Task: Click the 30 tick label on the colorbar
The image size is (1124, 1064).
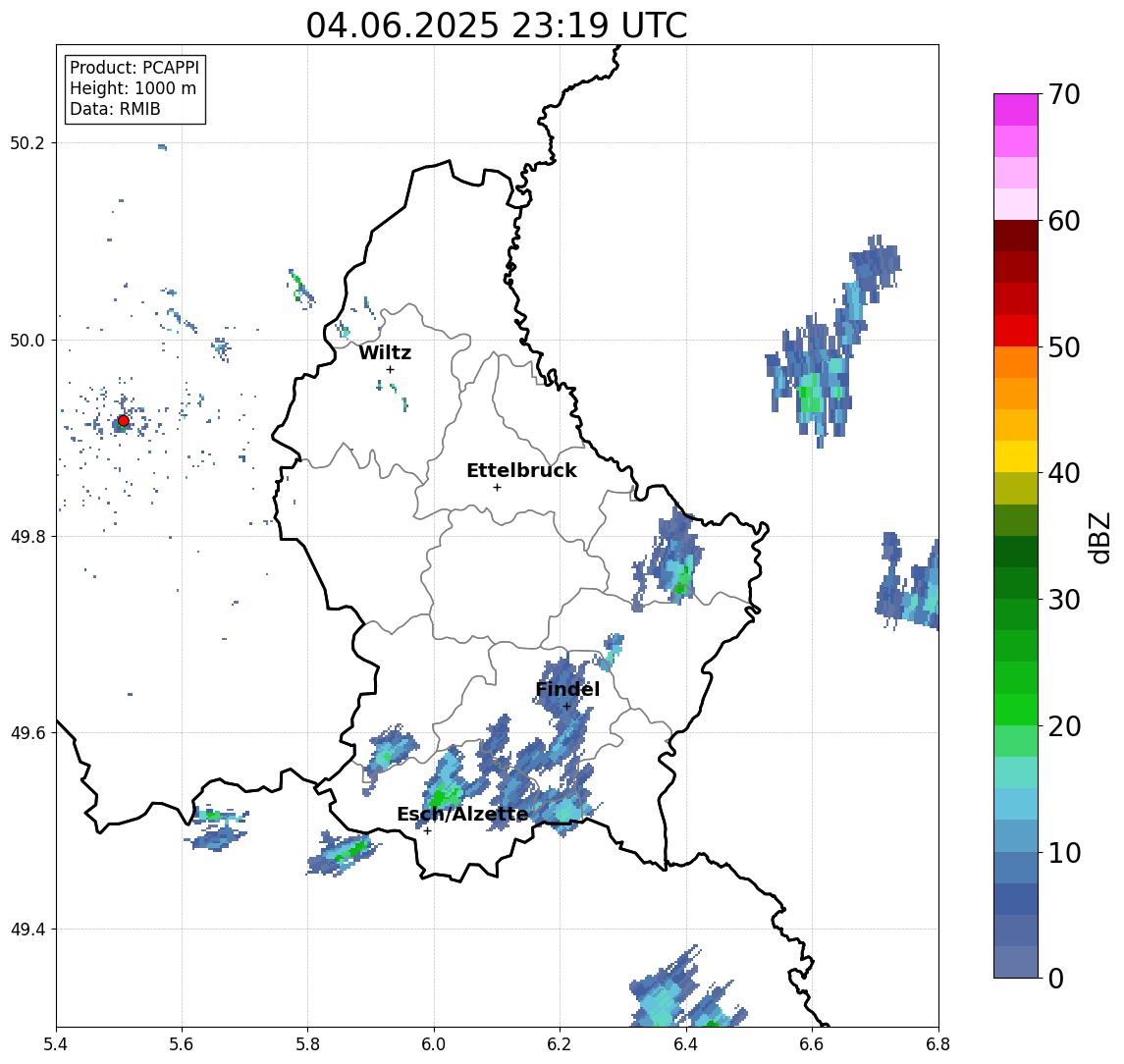Action: click(x=1064, y=600)
